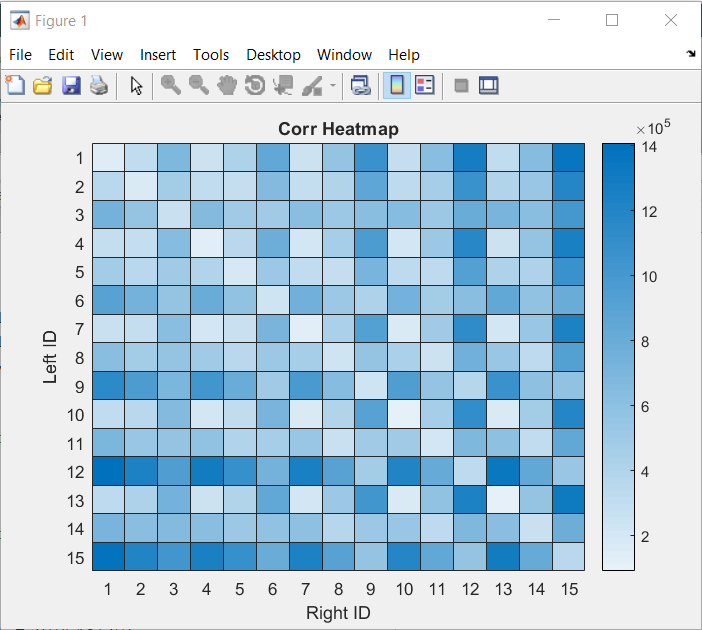
Task: Click the dock figure arrow at menu bar end
Action: coord(691,54)
